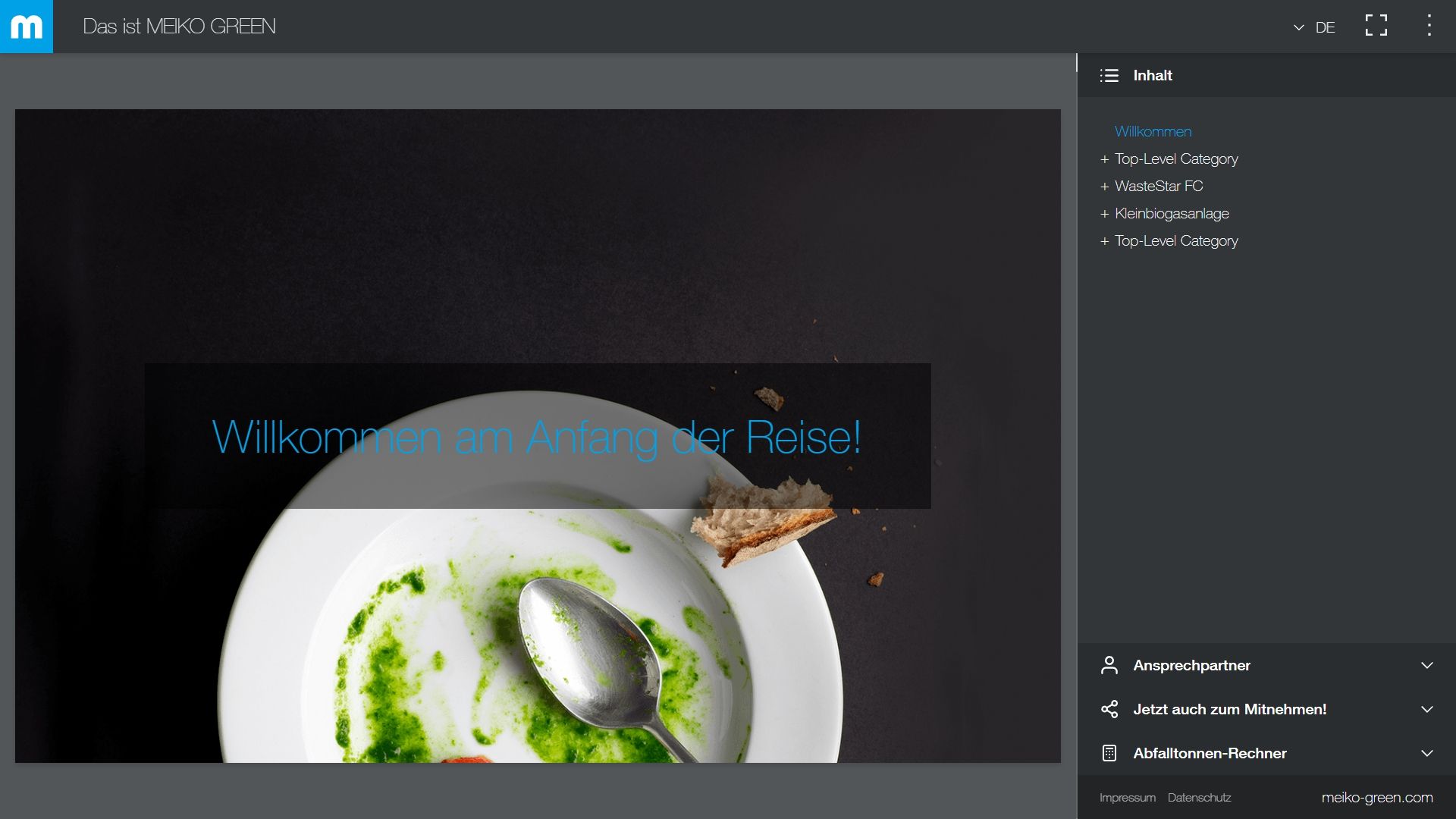Screen dimensions: 1456x819
Task: Expand the last Top-Level Category entry
Action: [1104, 241]
